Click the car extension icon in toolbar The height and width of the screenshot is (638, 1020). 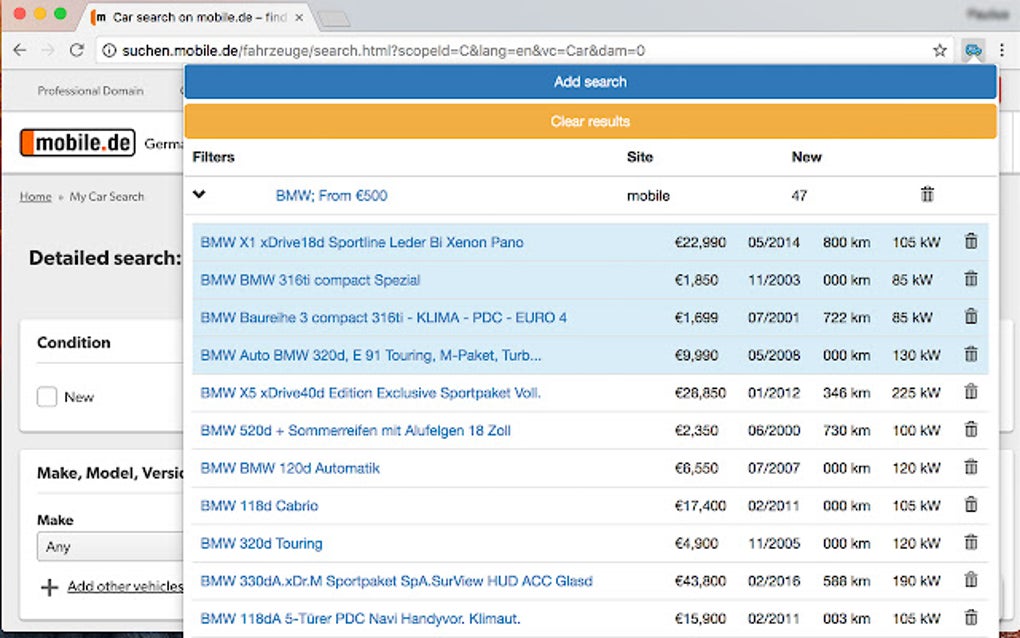click(972, 50)
